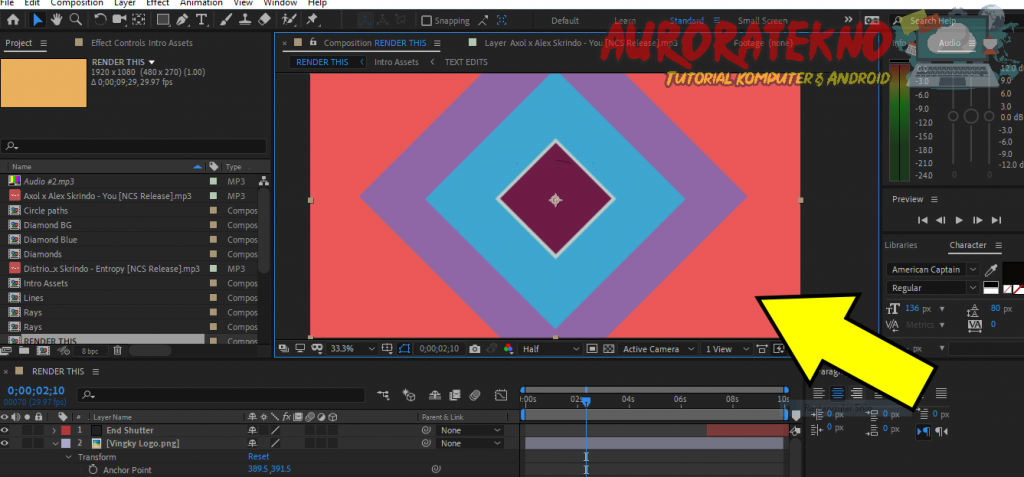
Task: Select the Rectangle shape tool
Action: [x=163, y=20]
